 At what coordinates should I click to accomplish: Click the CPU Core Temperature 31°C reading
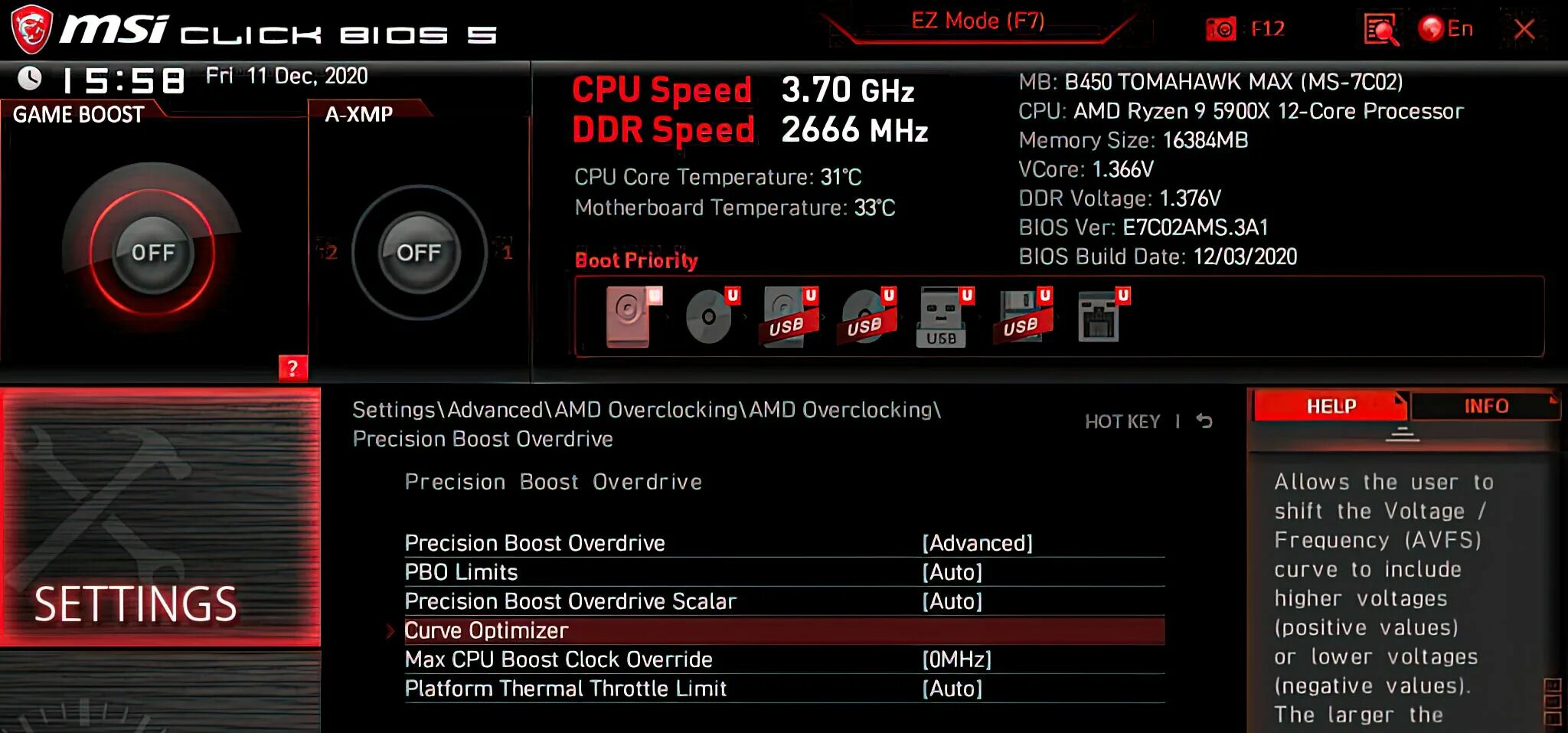pos(718,177)
